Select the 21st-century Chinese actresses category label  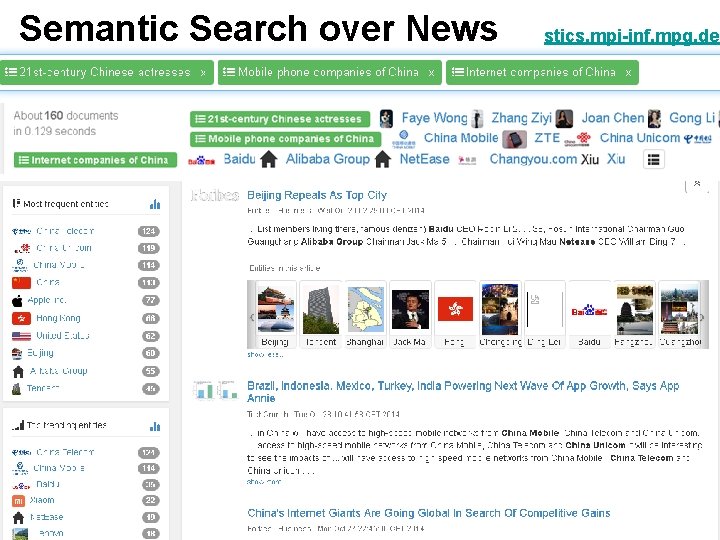pyautogui.click(x=280, y=119)
